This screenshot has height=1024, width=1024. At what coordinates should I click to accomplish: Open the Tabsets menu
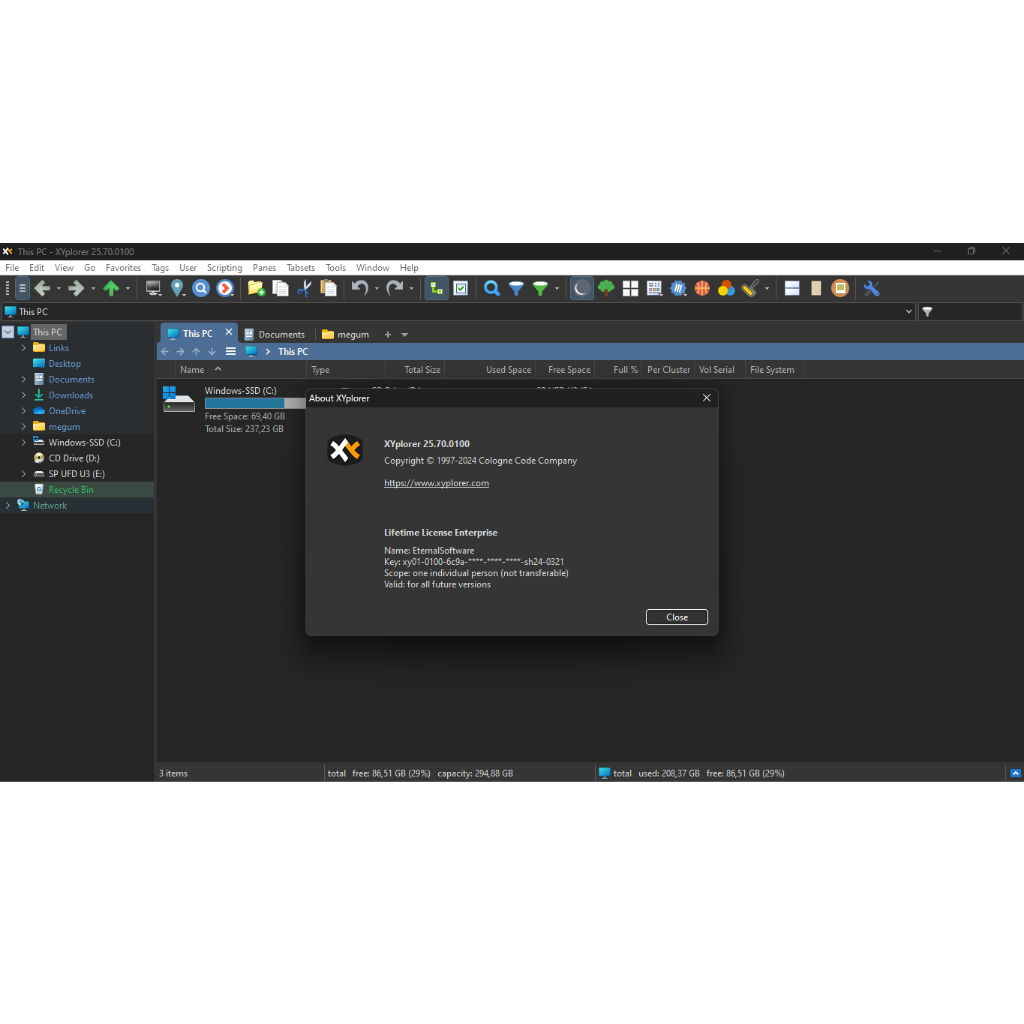click(300, 268)
